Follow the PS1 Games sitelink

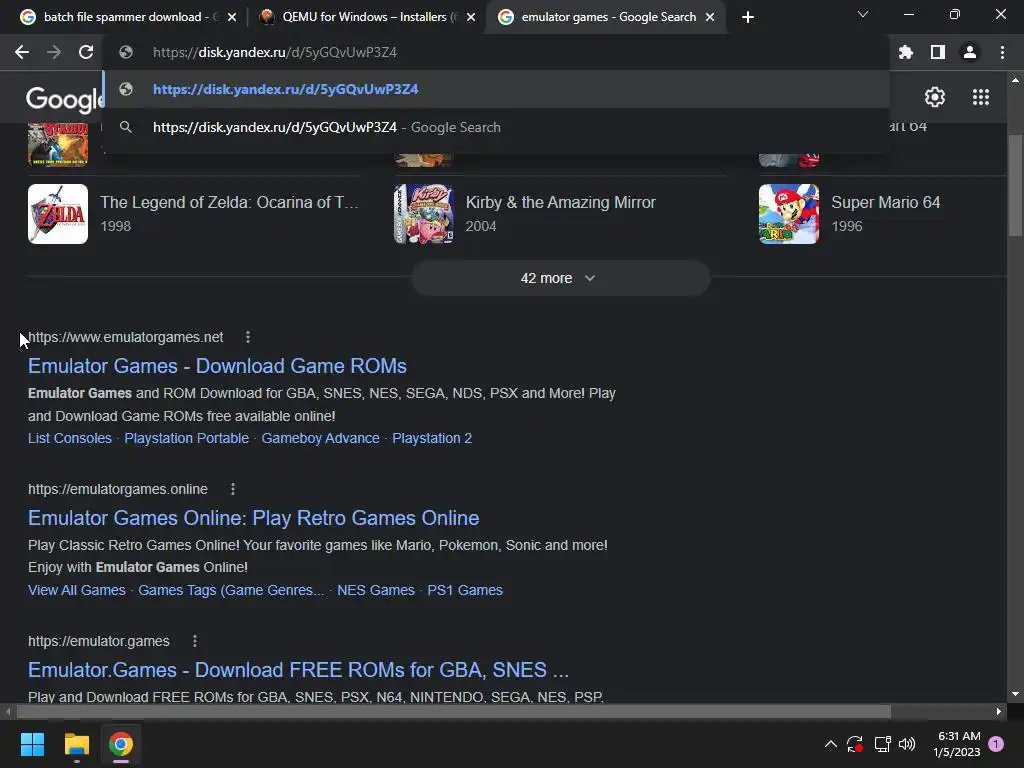click(465, 590)
